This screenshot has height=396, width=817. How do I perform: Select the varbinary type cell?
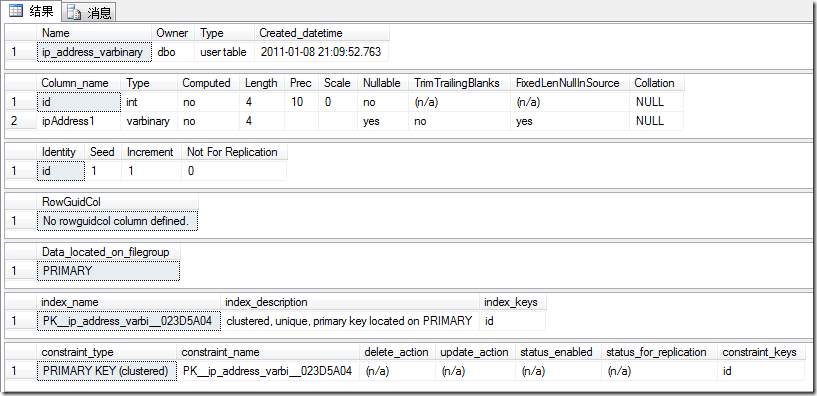pyautogui.click(x=150, y=121)
